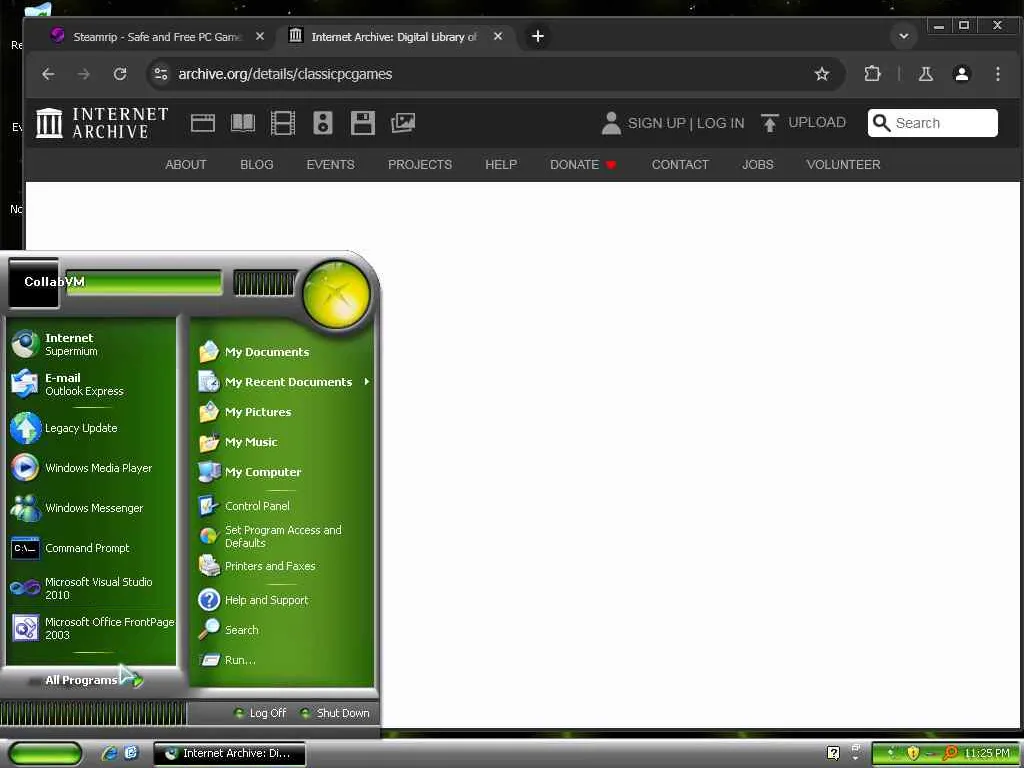Click the user silhouette icon beside Sign Up
Screen dimensions: 1024x768
[x=611, y=123]
